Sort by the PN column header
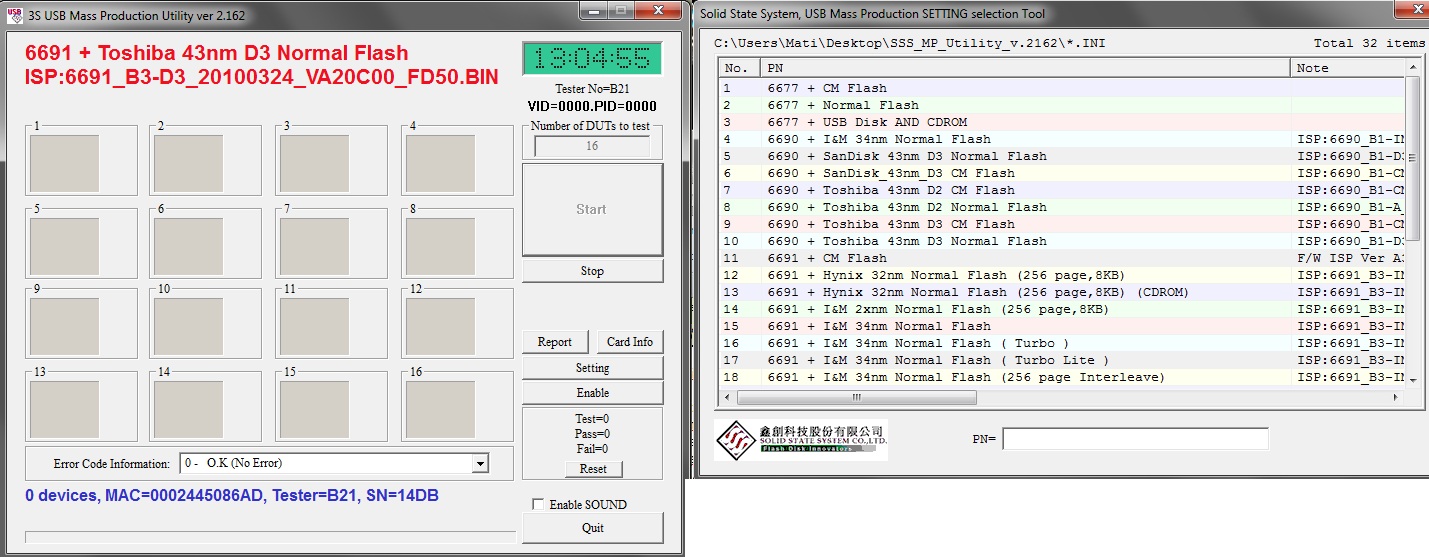The width and height of the screenshot is (1429, 557). point(1025,68)
